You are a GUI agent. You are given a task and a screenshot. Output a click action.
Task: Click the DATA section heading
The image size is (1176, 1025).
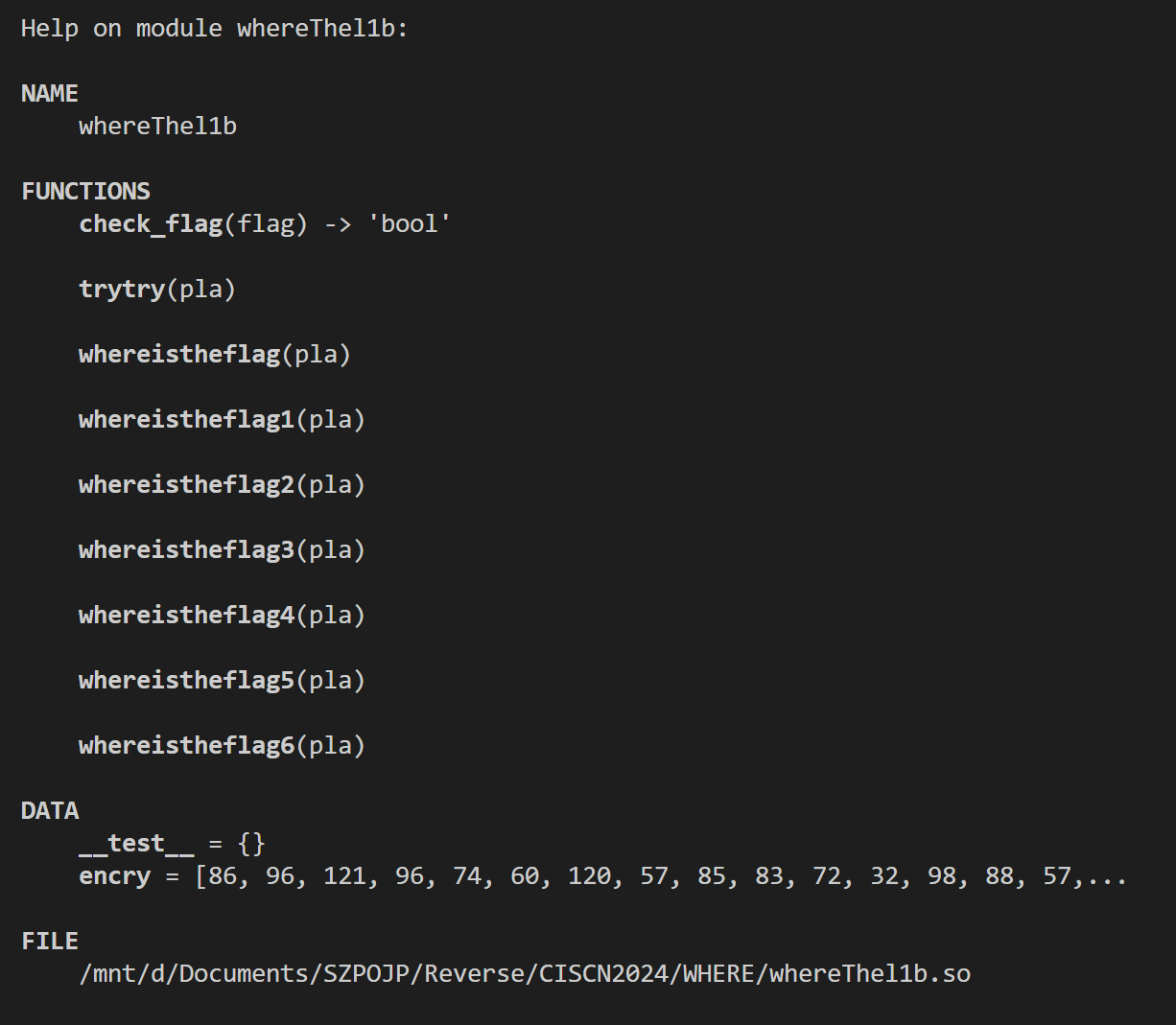(x=50, y=810)
